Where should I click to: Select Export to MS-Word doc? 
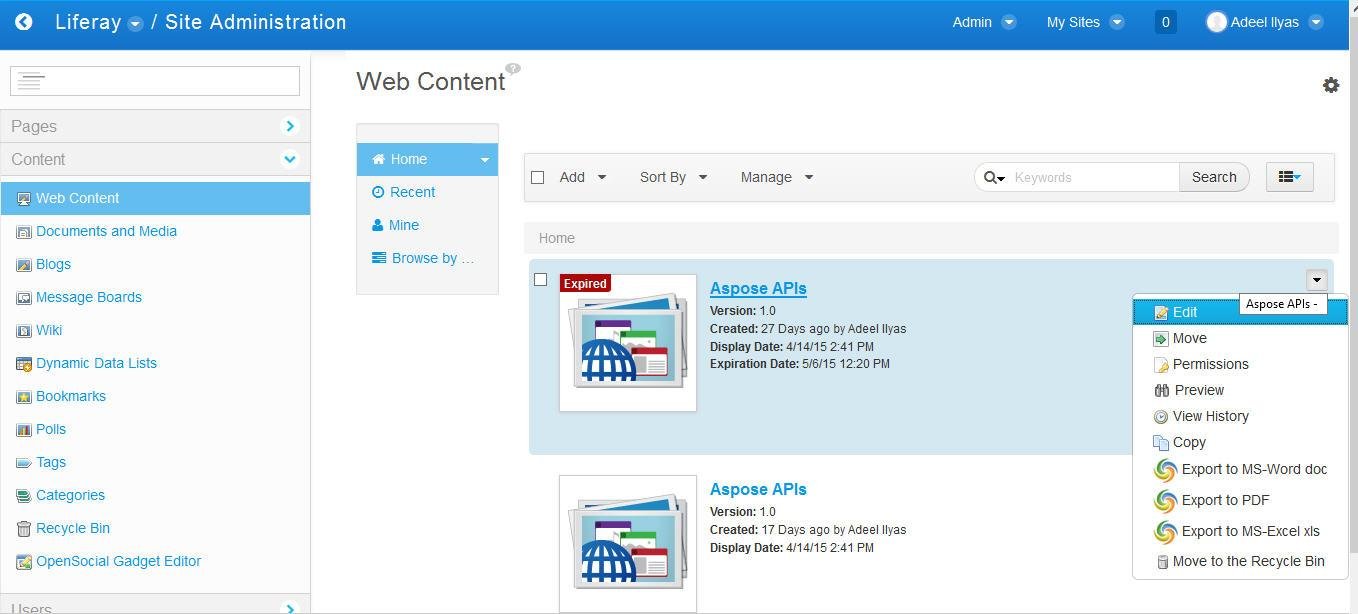[x=1240, y=469]
